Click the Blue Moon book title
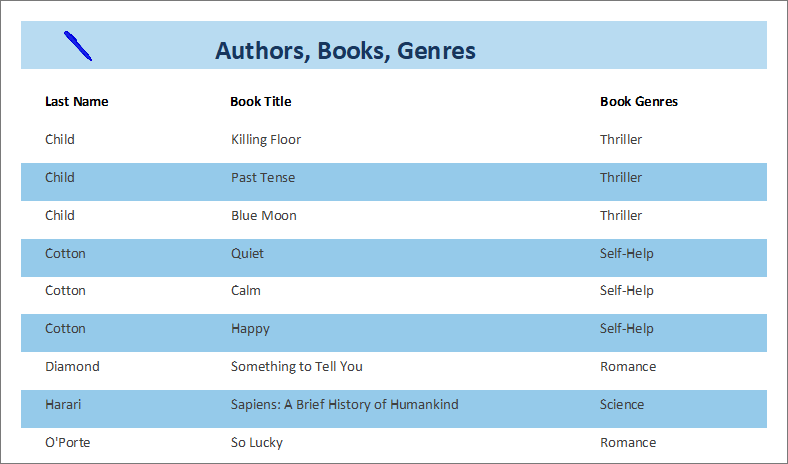 [264, 215]
